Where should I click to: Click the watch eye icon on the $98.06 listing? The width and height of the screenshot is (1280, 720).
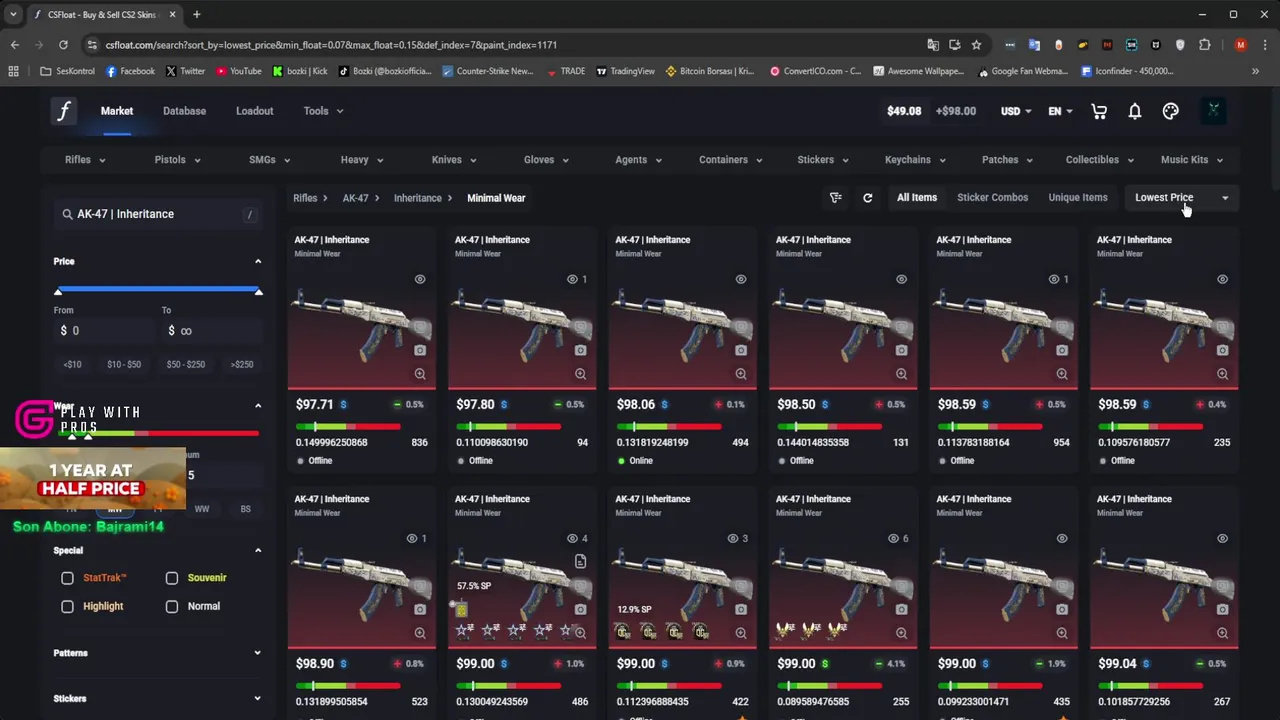tap(741, 279)
